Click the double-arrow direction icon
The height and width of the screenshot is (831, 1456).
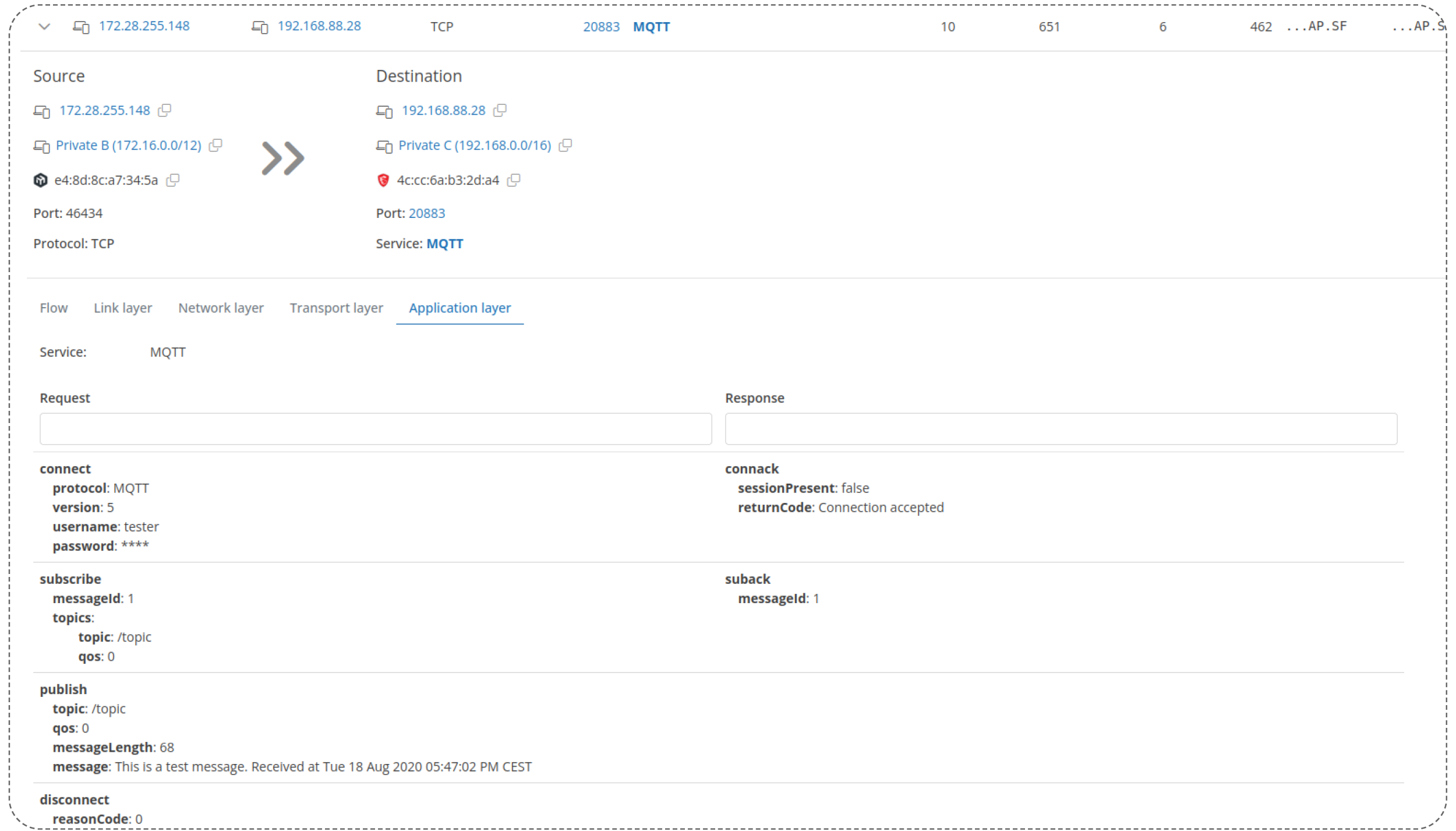[x=283, y=158]
